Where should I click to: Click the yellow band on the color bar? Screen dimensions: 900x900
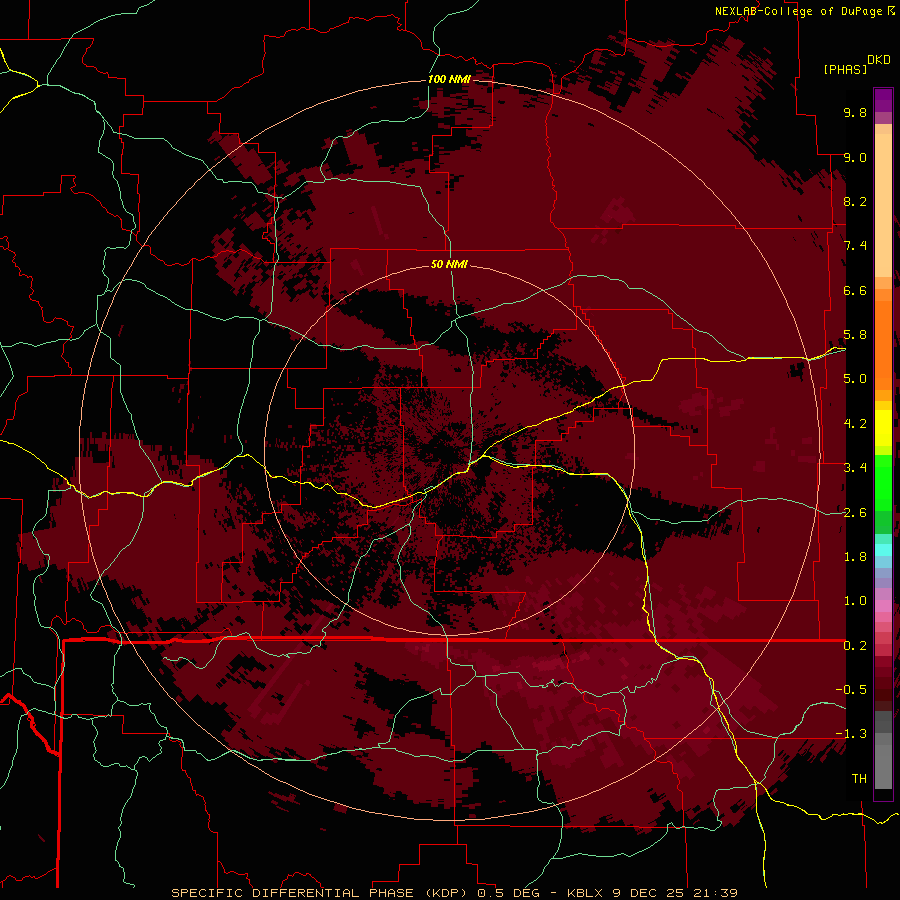click(883, 428)
